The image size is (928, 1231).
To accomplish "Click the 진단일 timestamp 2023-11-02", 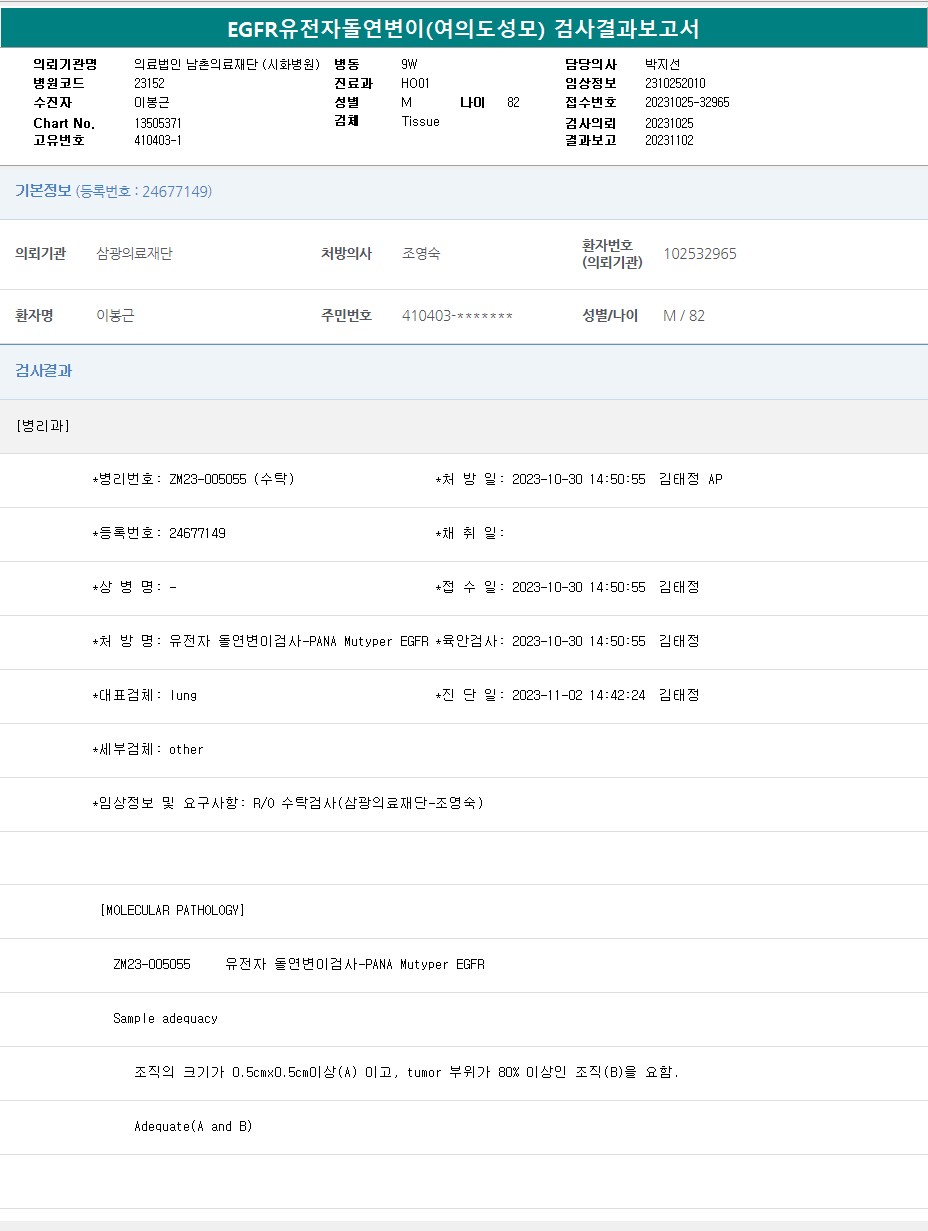I will tap(578, 696).
